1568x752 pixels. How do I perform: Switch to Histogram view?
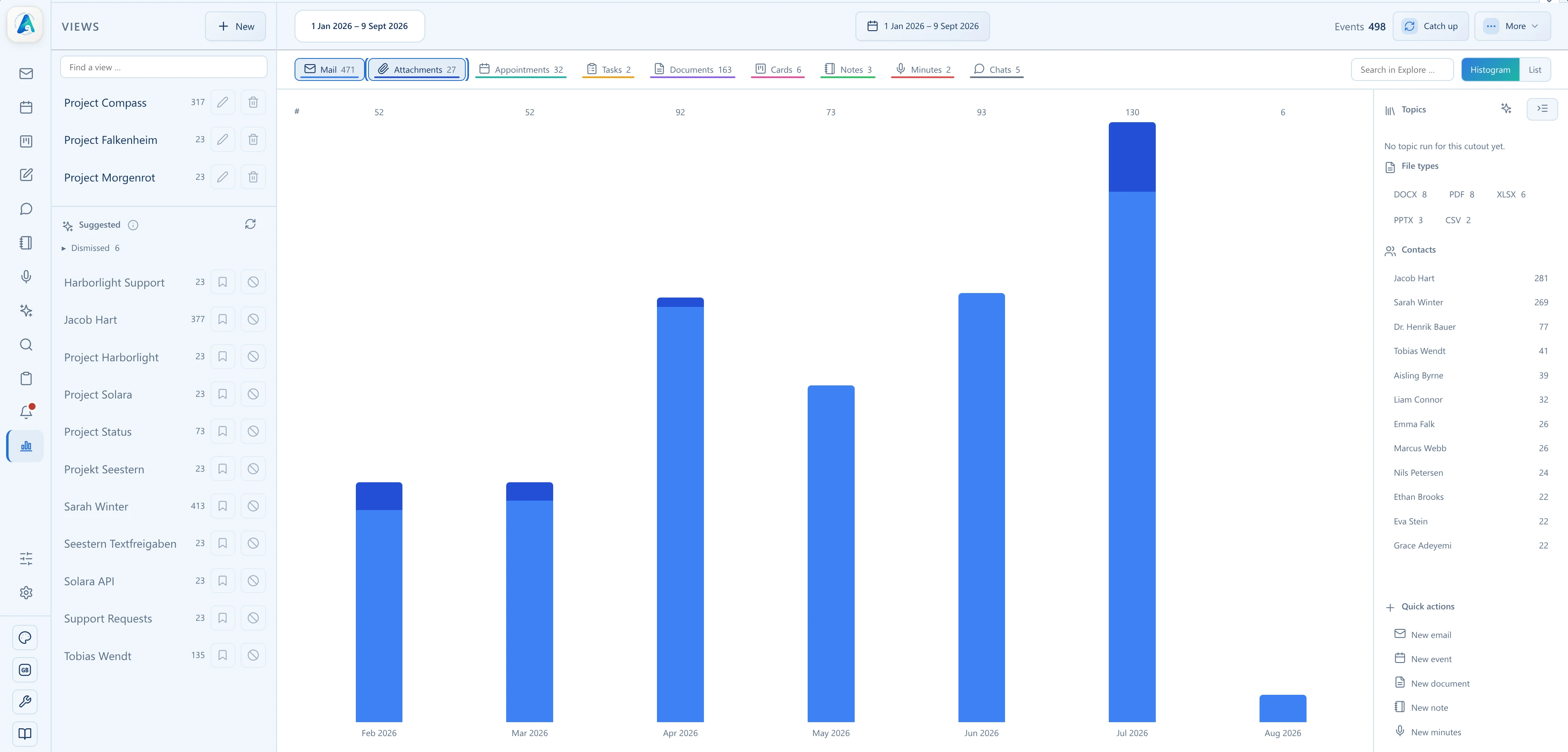click(1490, 69)
